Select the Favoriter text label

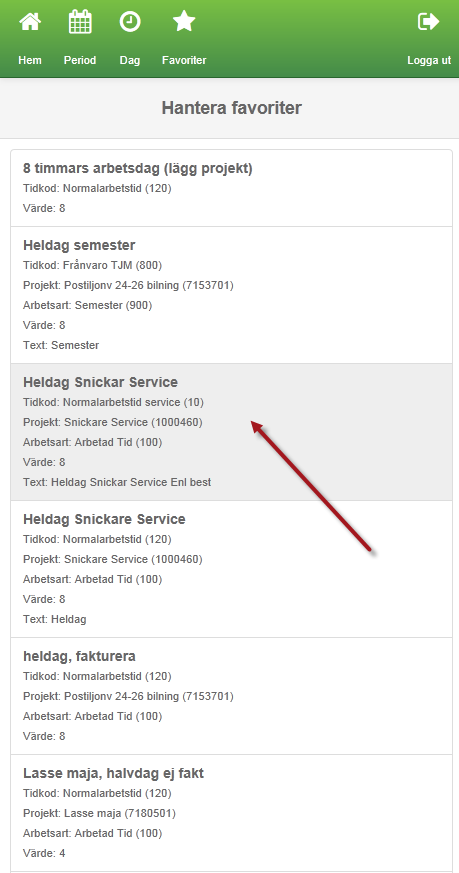pyautogui.click(x=184, y=60)
